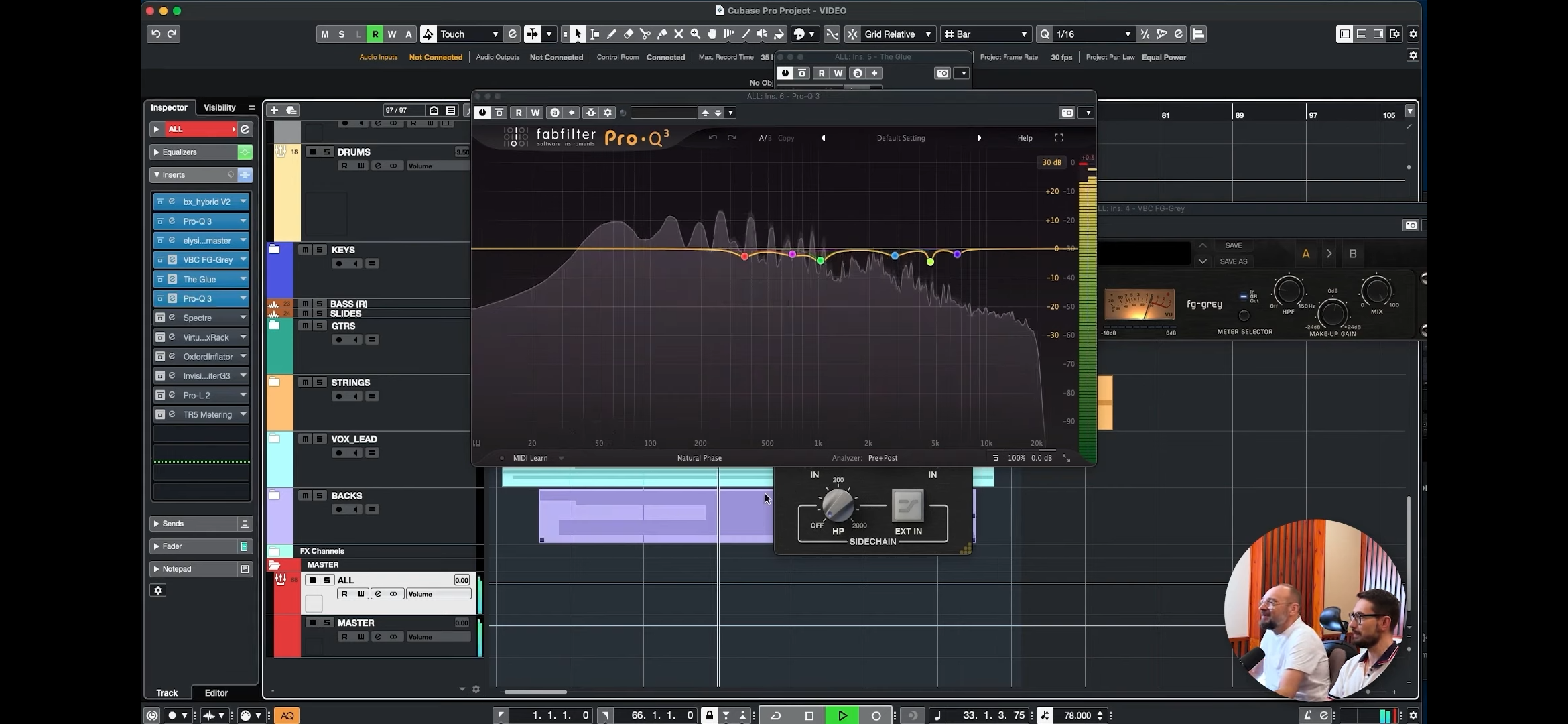Viewport: 1568px width, 724px height.
Task: Adjust the HP sidechain knob
Action: coord(838,505)
